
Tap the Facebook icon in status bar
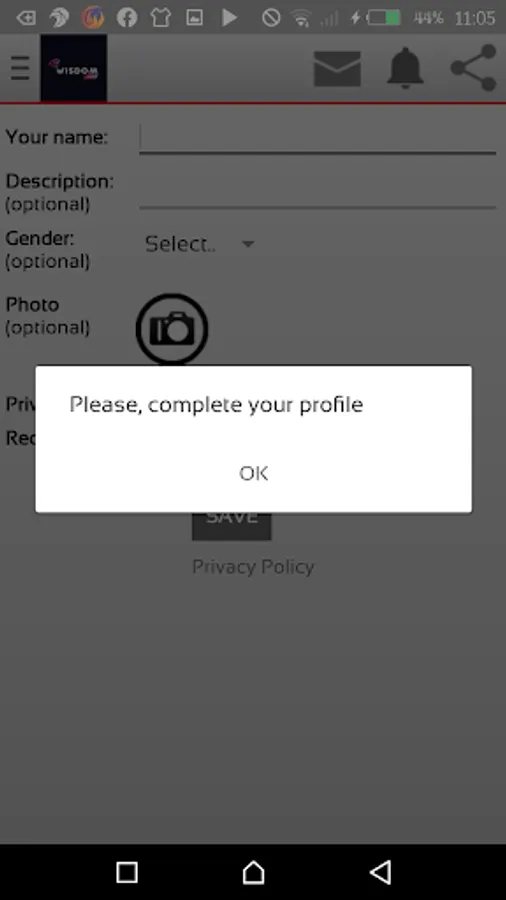[127, 18]
